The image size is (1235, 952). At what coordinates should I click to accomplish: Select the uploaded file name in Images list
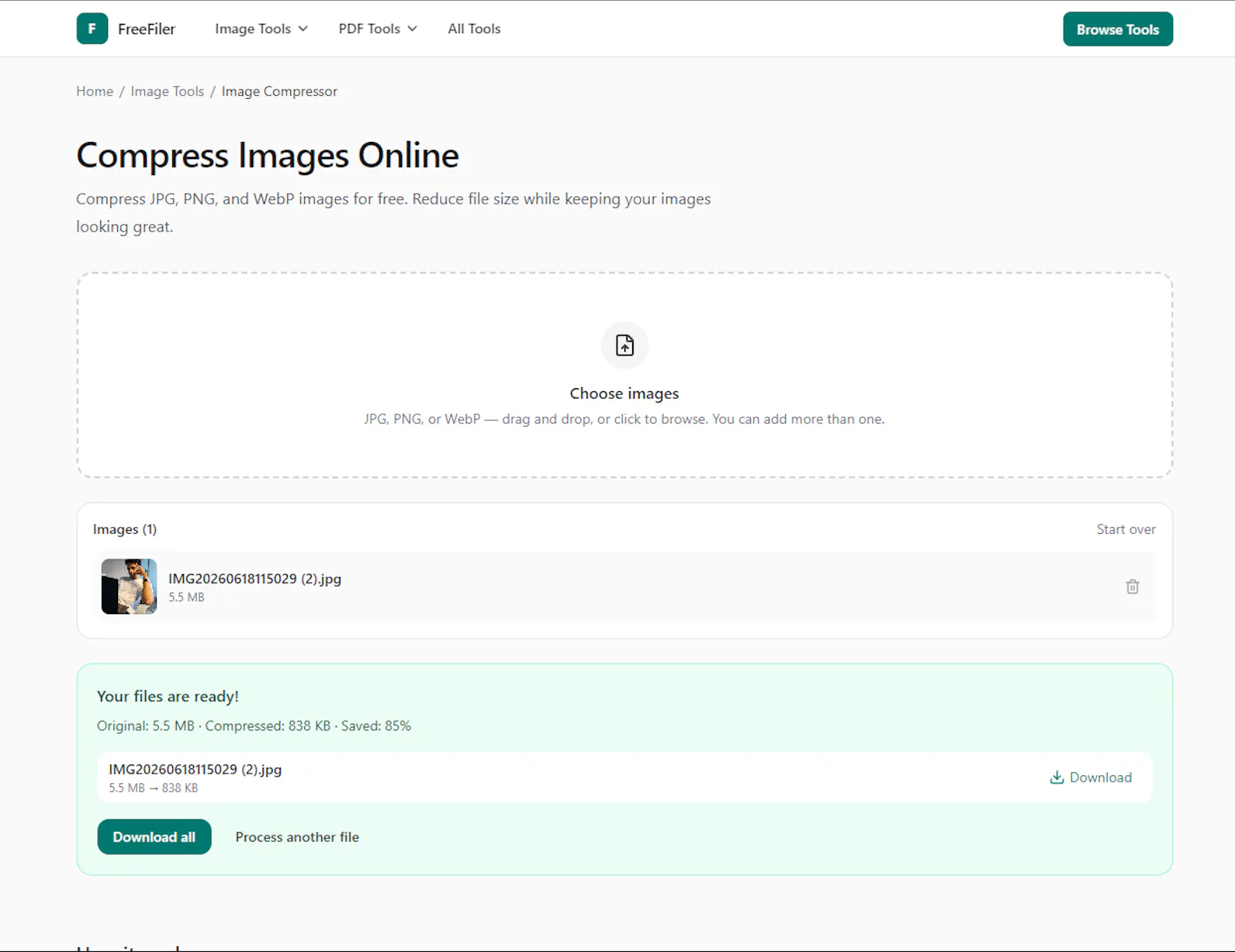(x=255, y=579)
